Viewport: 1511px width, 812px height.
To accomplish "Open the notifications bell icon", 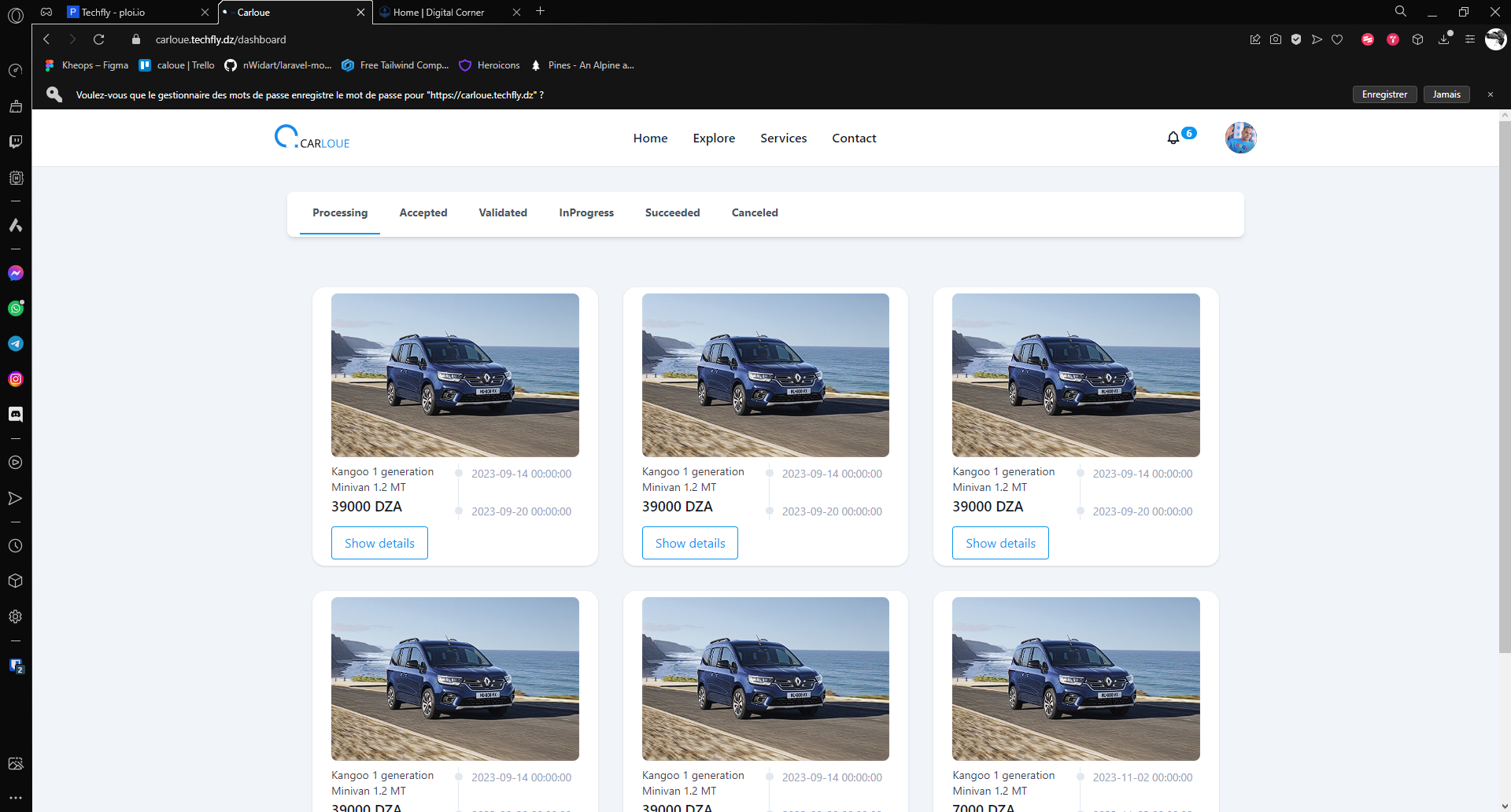I will click(1173, 138).
